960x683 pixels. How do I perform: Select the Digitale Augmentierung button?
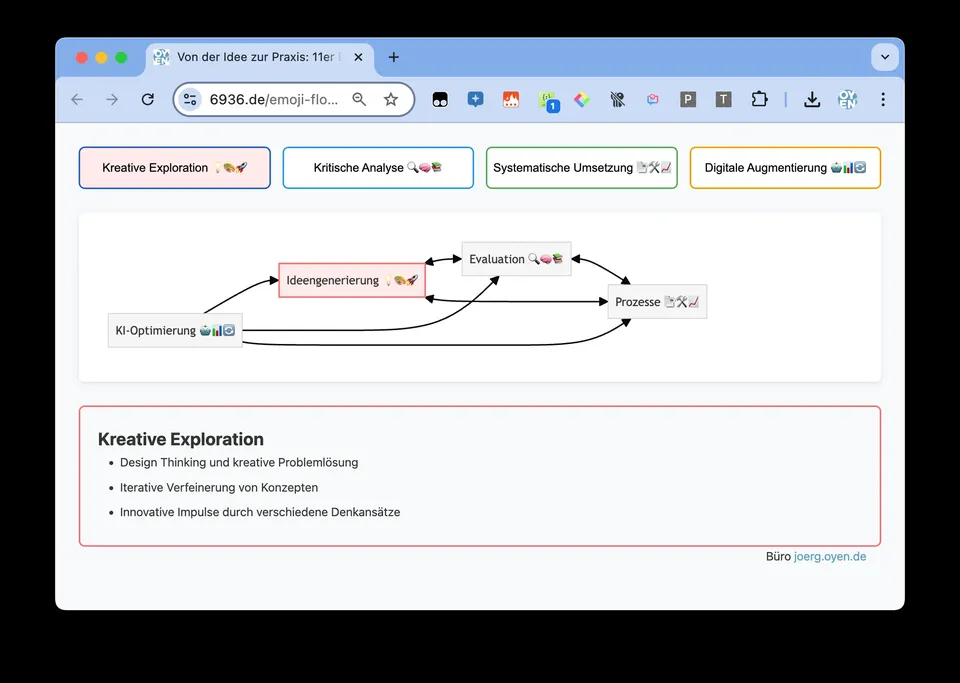[785, 168]
